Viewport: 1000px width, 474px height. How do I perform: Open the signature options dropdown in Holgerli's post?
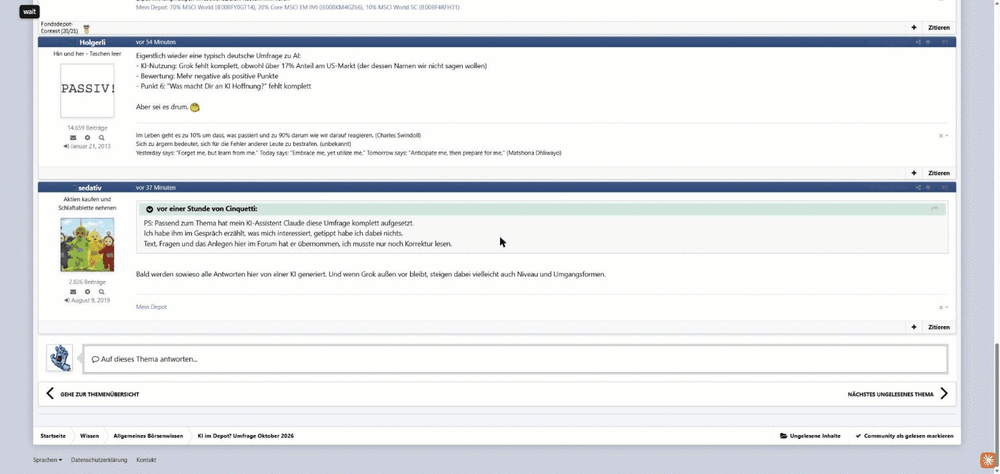pos(943,136)
